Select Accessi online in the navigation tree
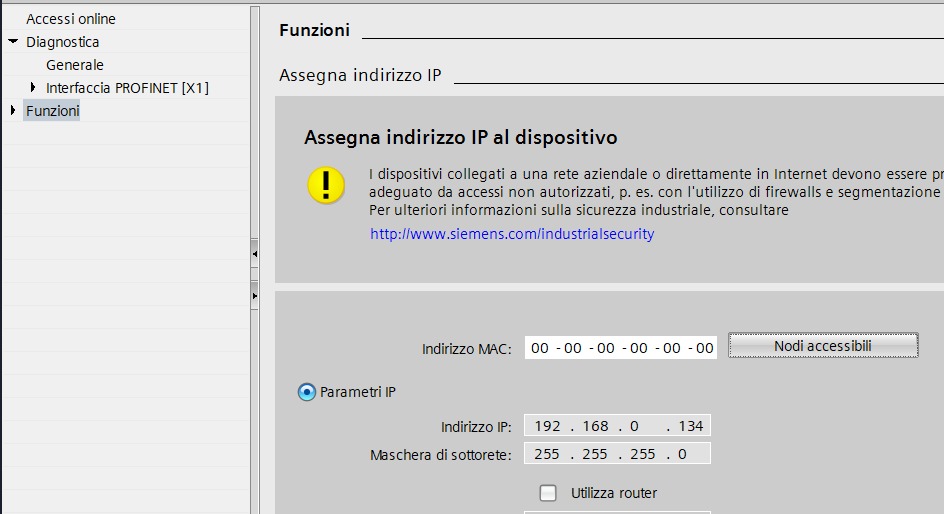The height and width of the screenshot is (514, 944). tap(70, 19)
